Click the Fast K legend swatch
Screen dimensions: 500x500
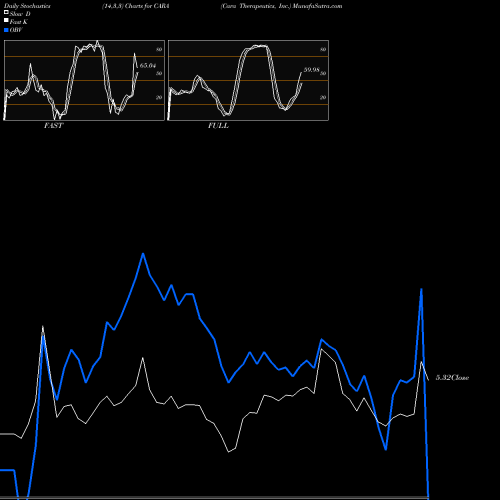coord(6,21)
